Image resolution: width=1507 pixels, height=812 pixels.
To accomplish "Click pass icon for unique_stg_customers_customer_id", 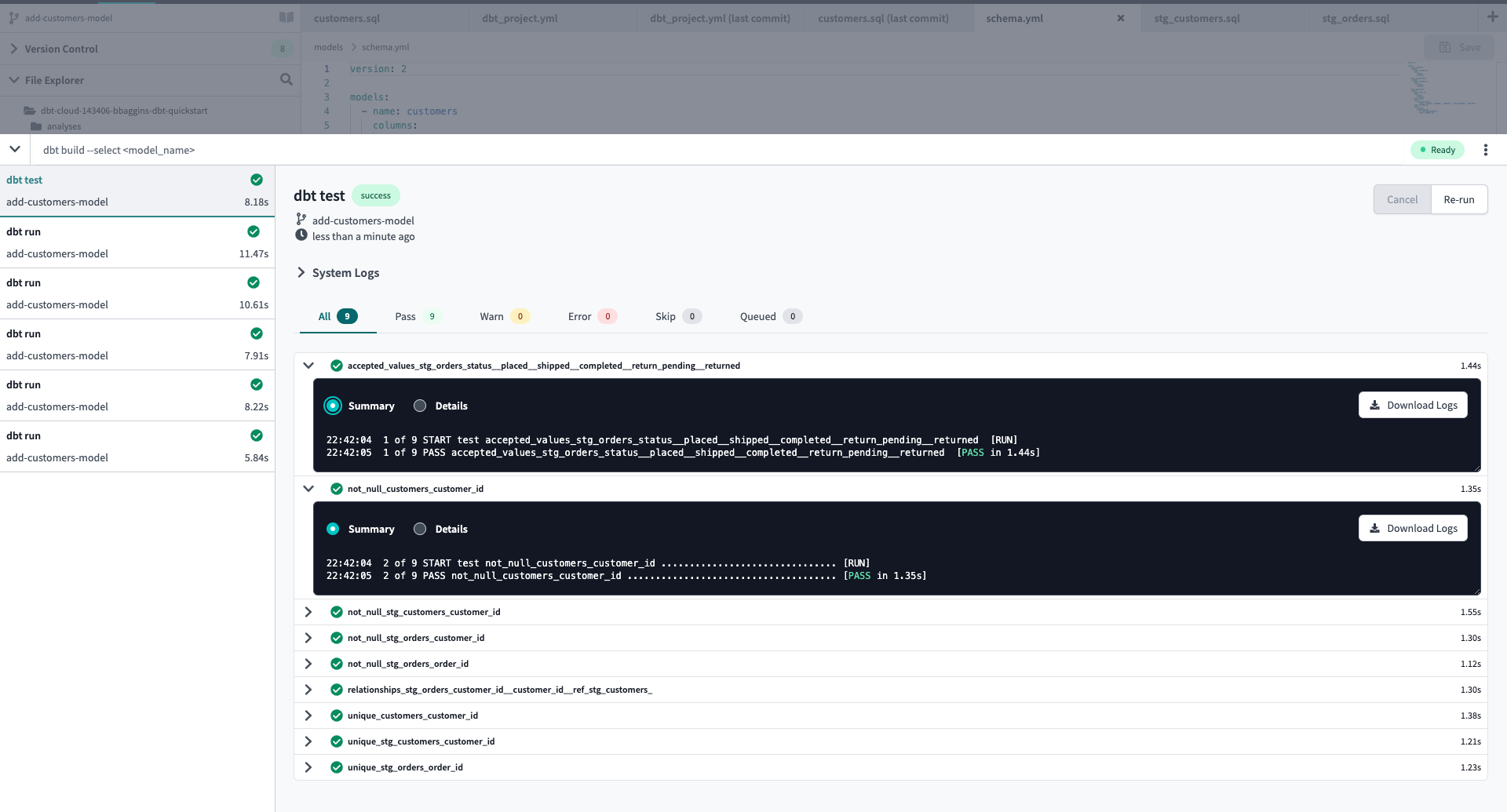I will click(x=337, y=741).
